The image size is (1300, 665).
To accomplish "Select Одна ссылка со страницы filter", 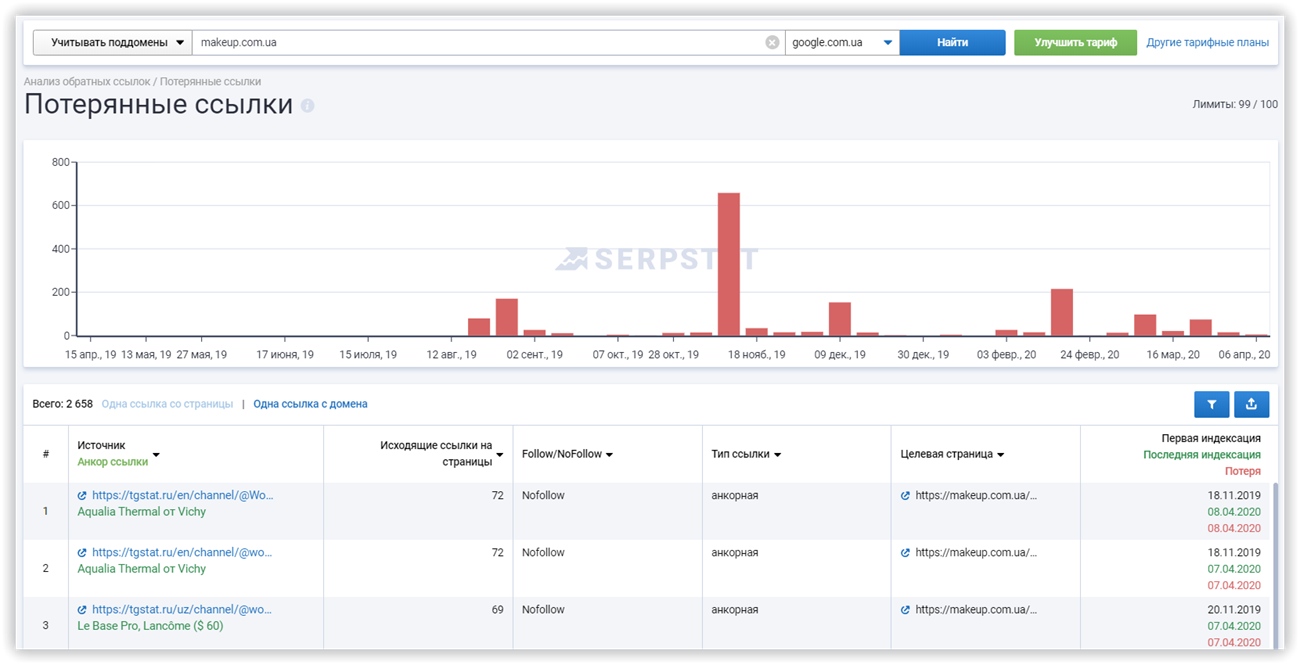I will [x=167, y=404].
